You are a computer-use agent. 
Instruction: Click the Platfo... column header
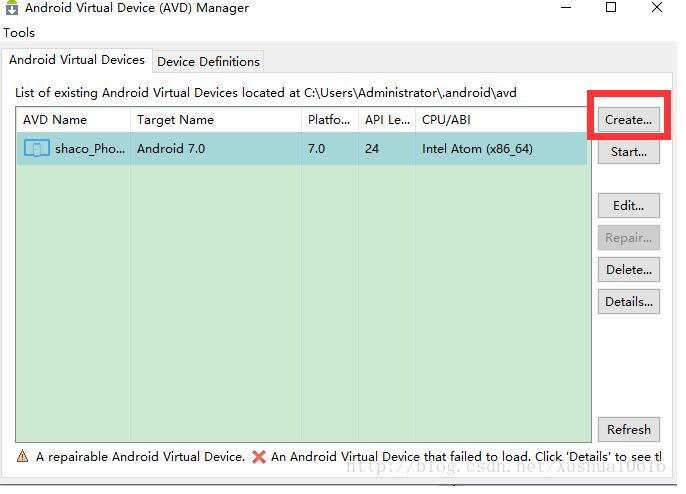point(330,120)
